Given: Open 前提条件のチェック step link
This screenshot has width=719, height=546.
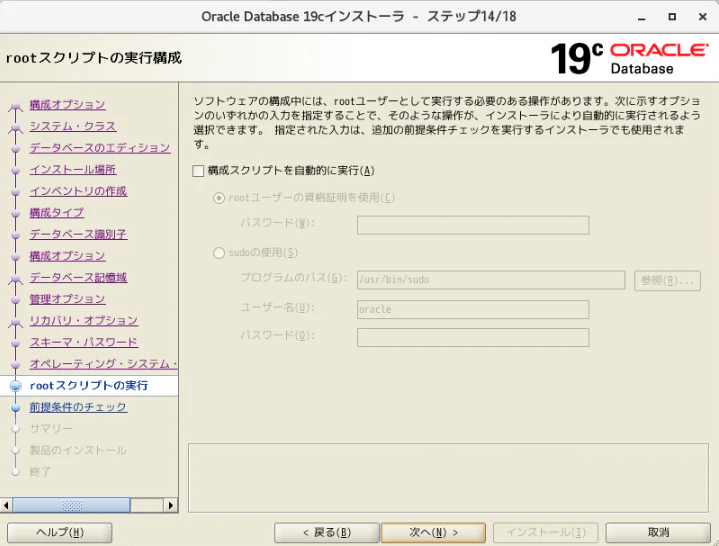Looking at the screenshot, I should pos(78,407).
